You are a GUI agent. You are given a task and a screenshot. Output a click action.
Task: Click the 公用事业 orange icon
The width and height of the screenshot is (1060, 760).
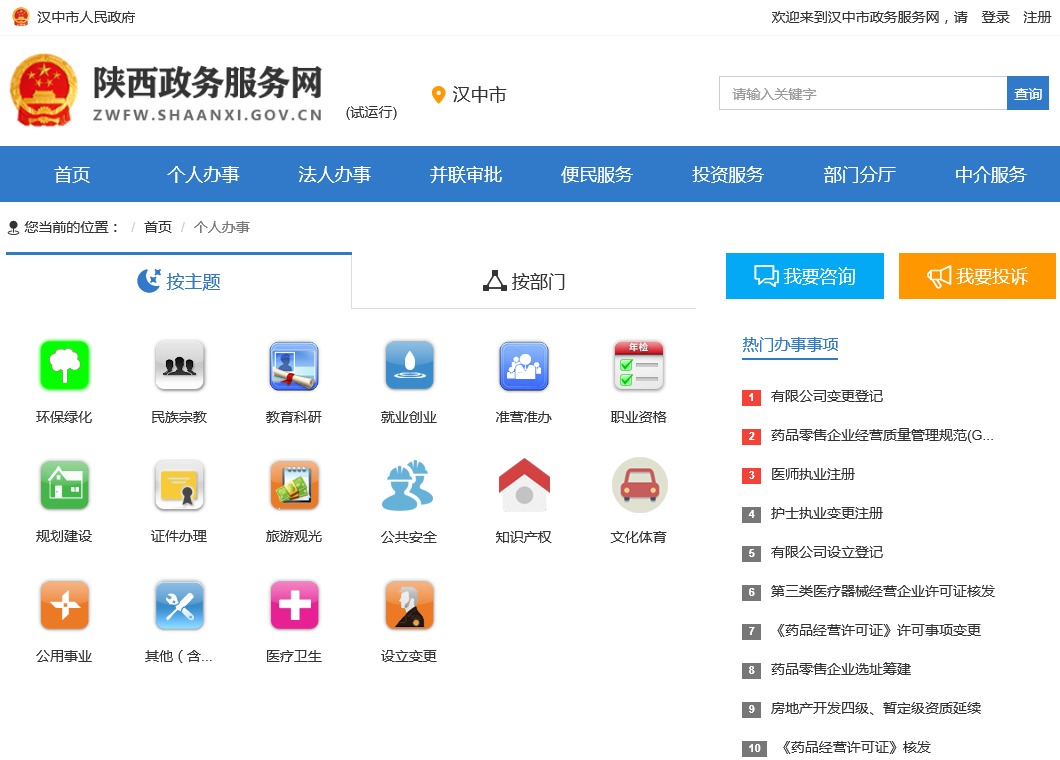[x=64, y=605]
